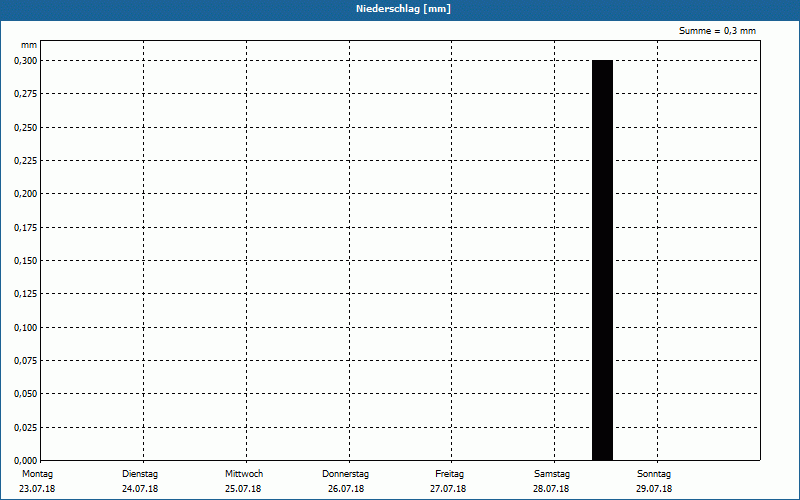Click the 0,150 axis value
Viewport: 800px width, 500px height.
[26, 261]
